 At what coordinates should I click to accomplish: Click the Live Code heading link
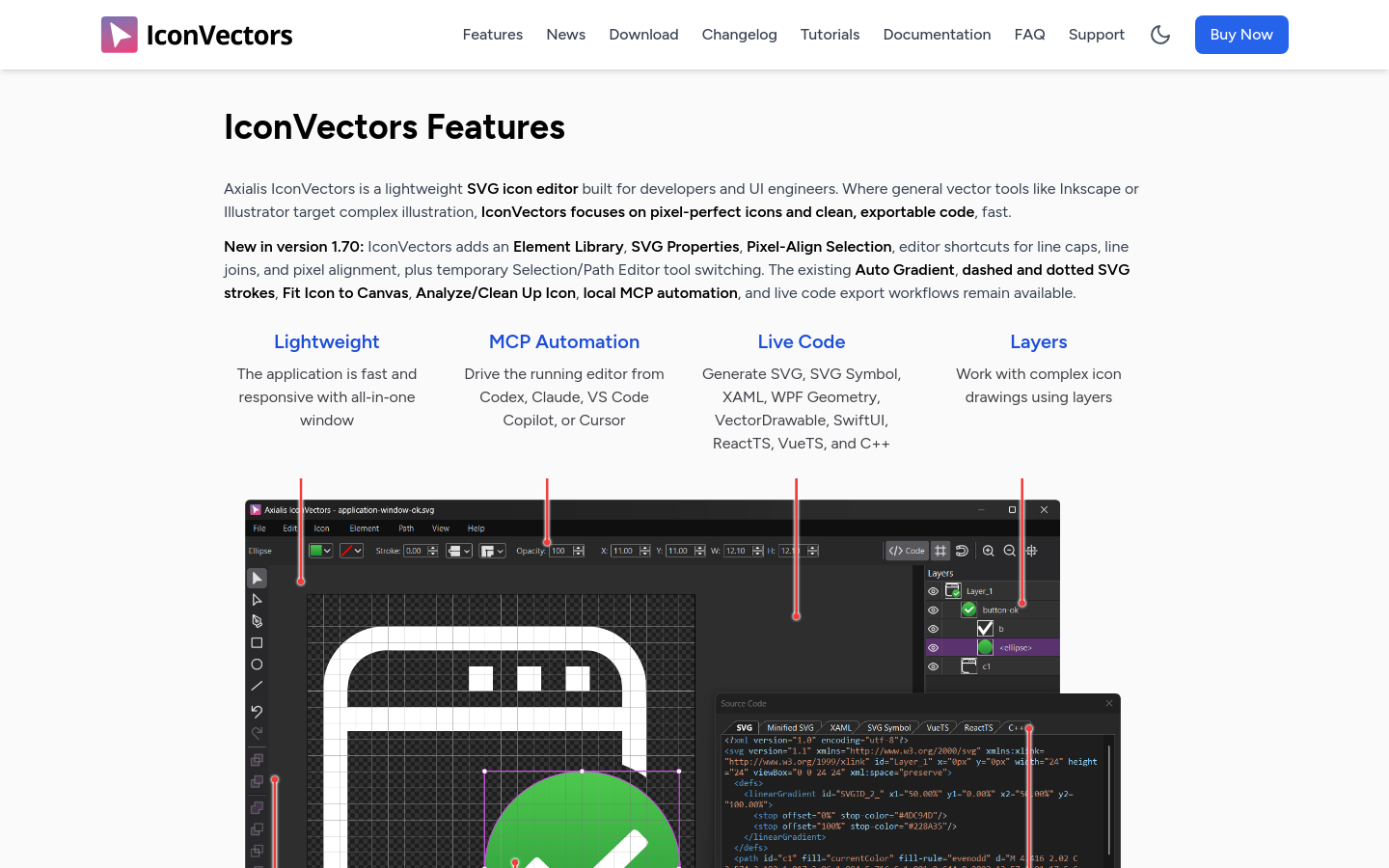coord(802,341)
